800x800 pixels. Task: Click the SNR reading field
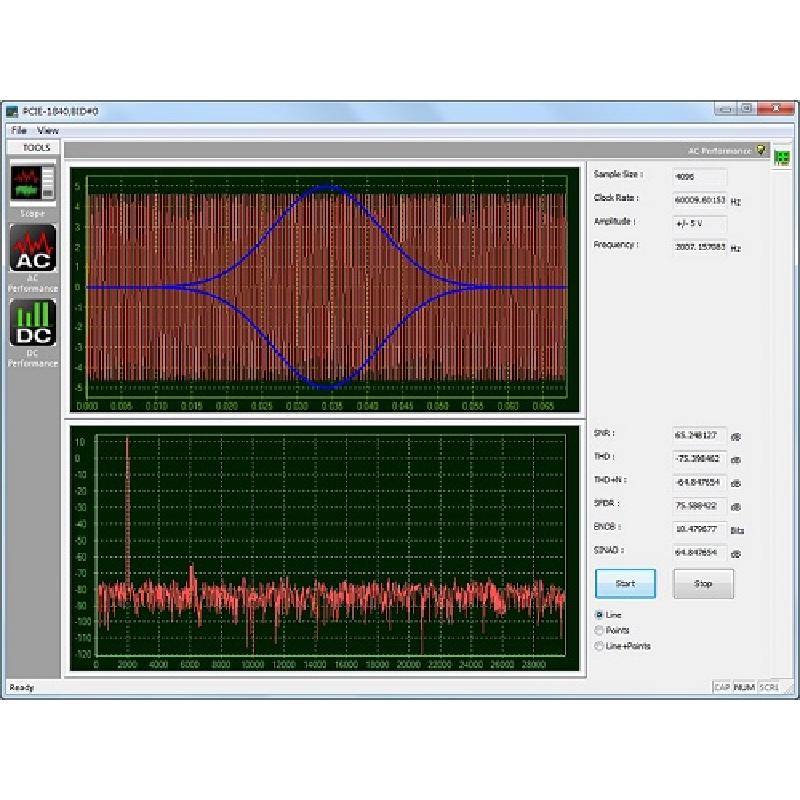coord(699,435)
